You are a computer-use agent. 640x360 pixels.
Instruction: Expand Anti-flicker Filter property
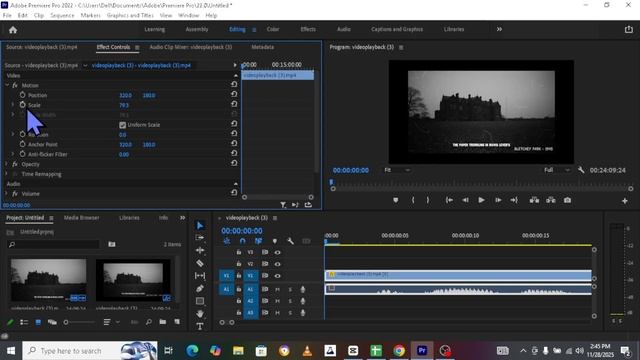pos(13,154)
